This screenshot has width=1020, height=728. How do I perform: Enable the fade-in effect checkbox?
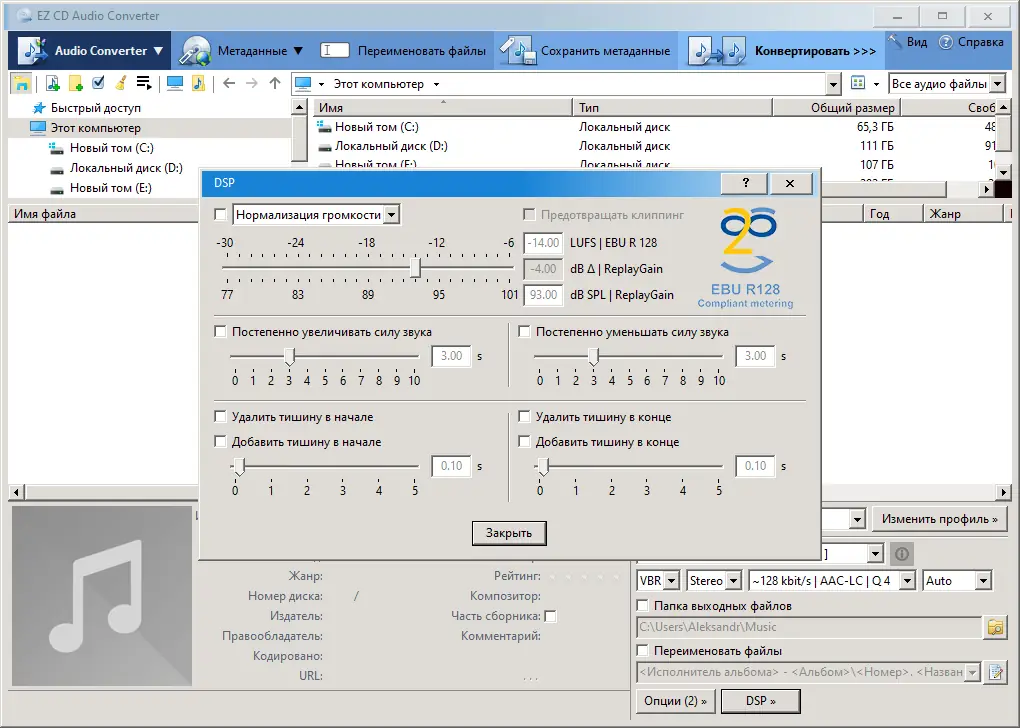pos(218,332)
